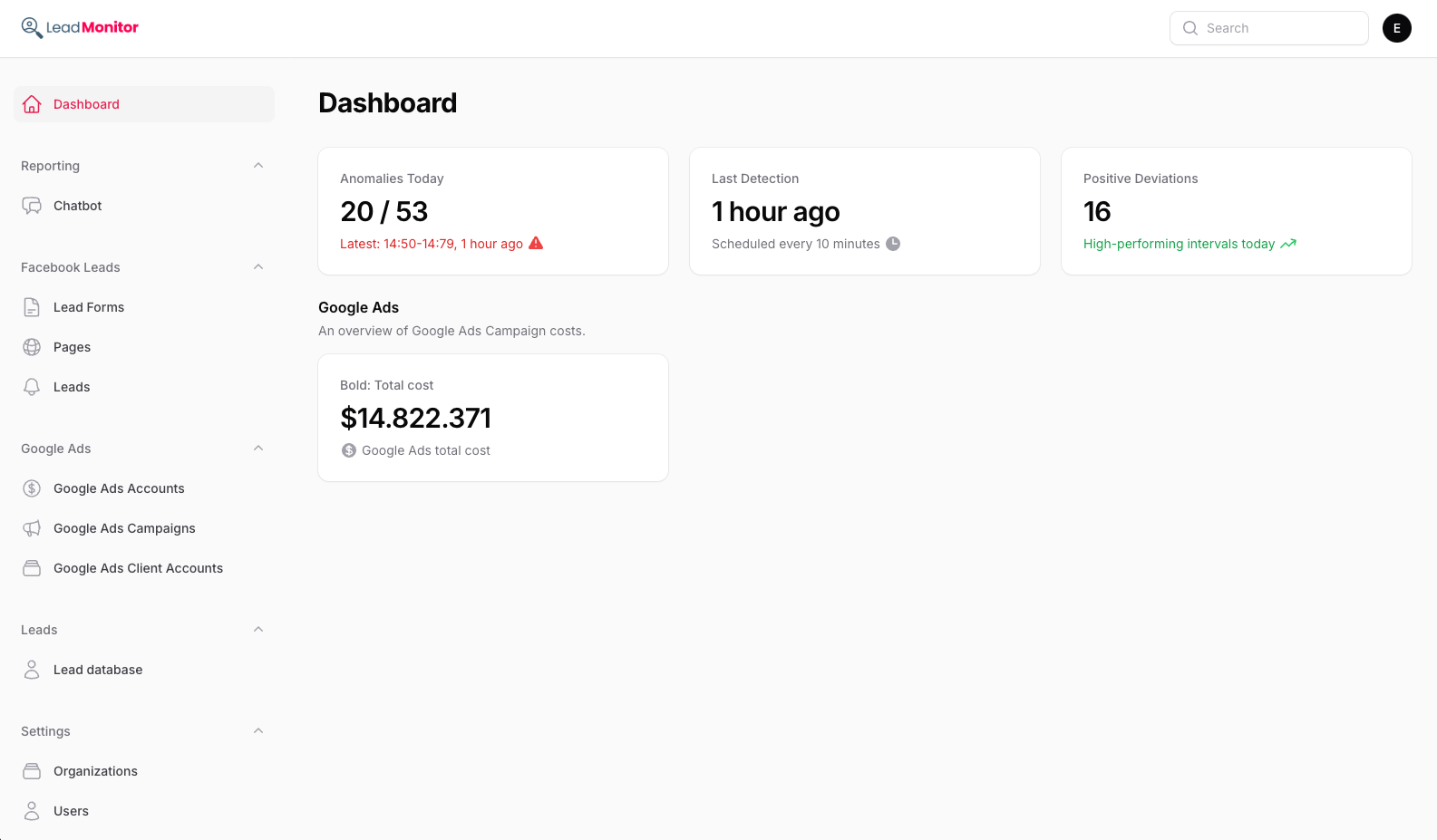Open the user avatar E menu
1437x840 pixels.
1397,28
